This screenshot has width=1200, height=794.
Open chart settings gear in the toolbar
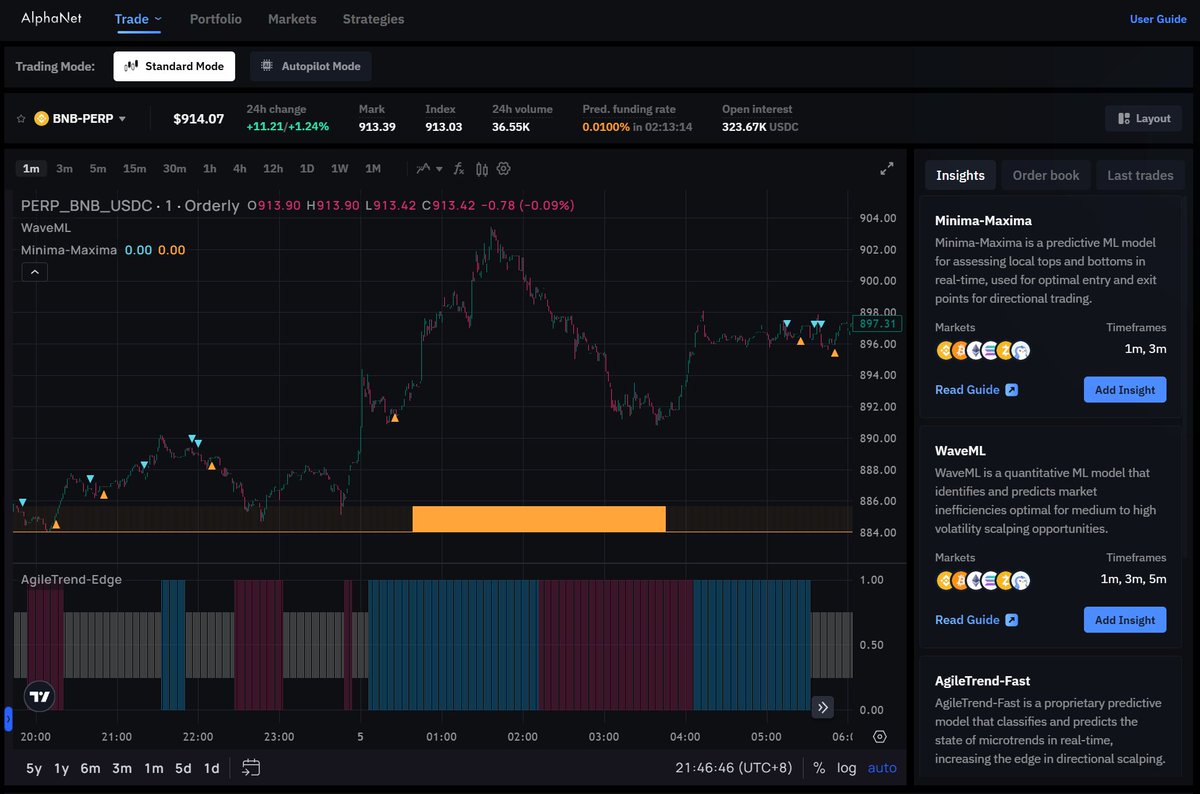click(x=504, y=169)
